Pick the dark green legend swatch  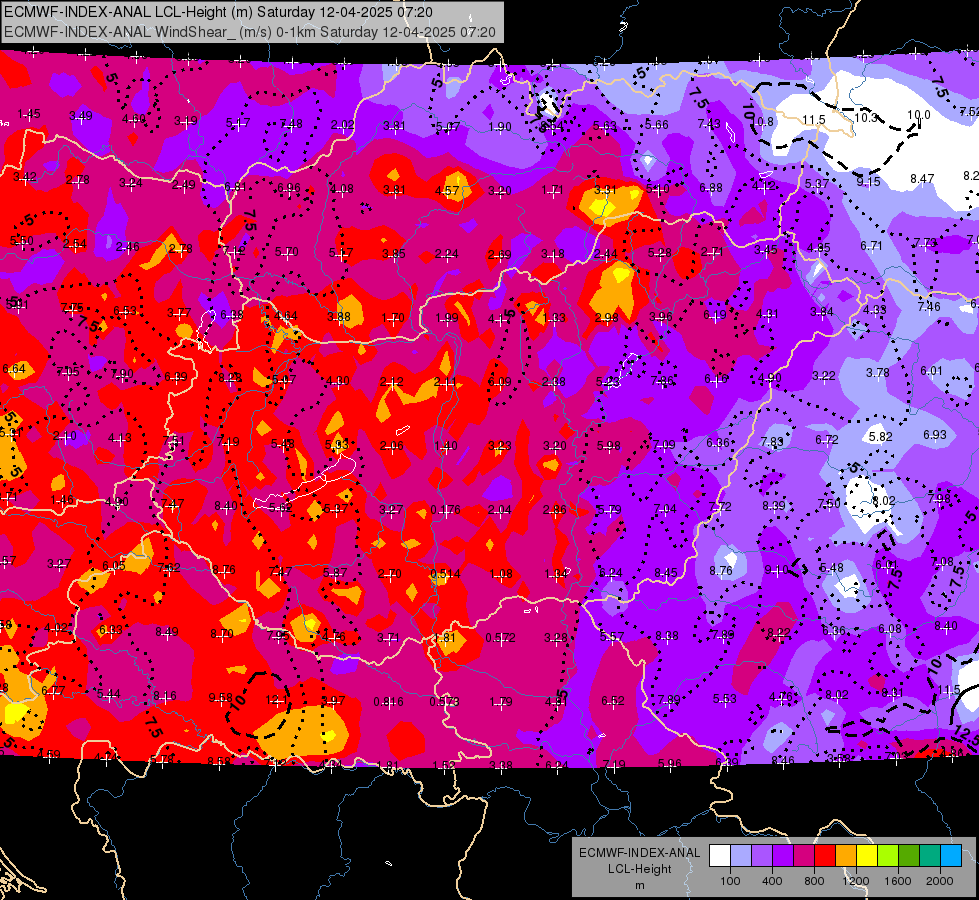click(x=908, y=856)
